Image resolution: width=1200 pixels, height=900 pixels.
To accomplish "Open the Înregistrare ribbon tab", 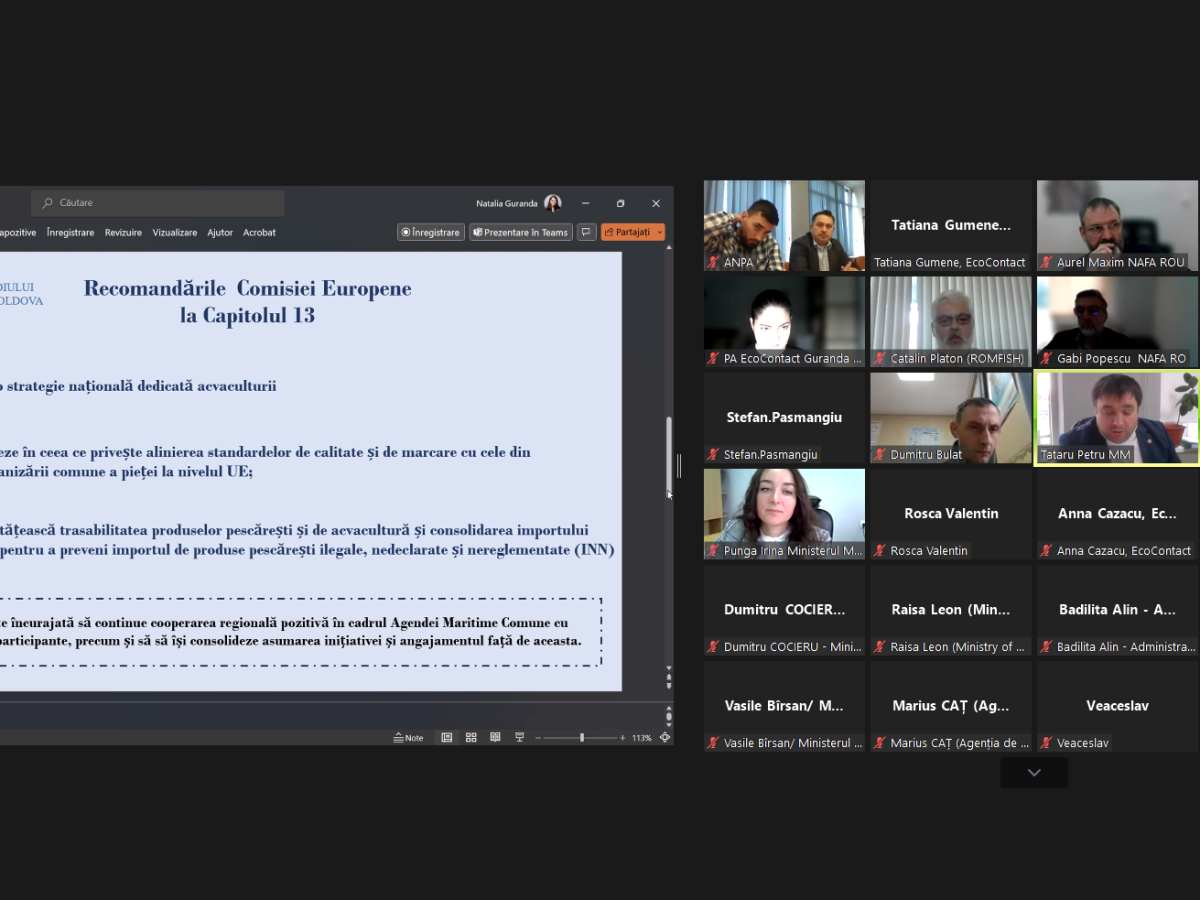I will pyautogui.click(x=70, y=232).
